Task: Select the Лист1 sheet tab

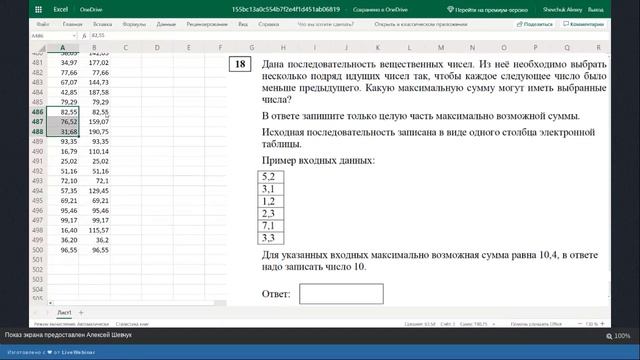Action: (64, 313)
